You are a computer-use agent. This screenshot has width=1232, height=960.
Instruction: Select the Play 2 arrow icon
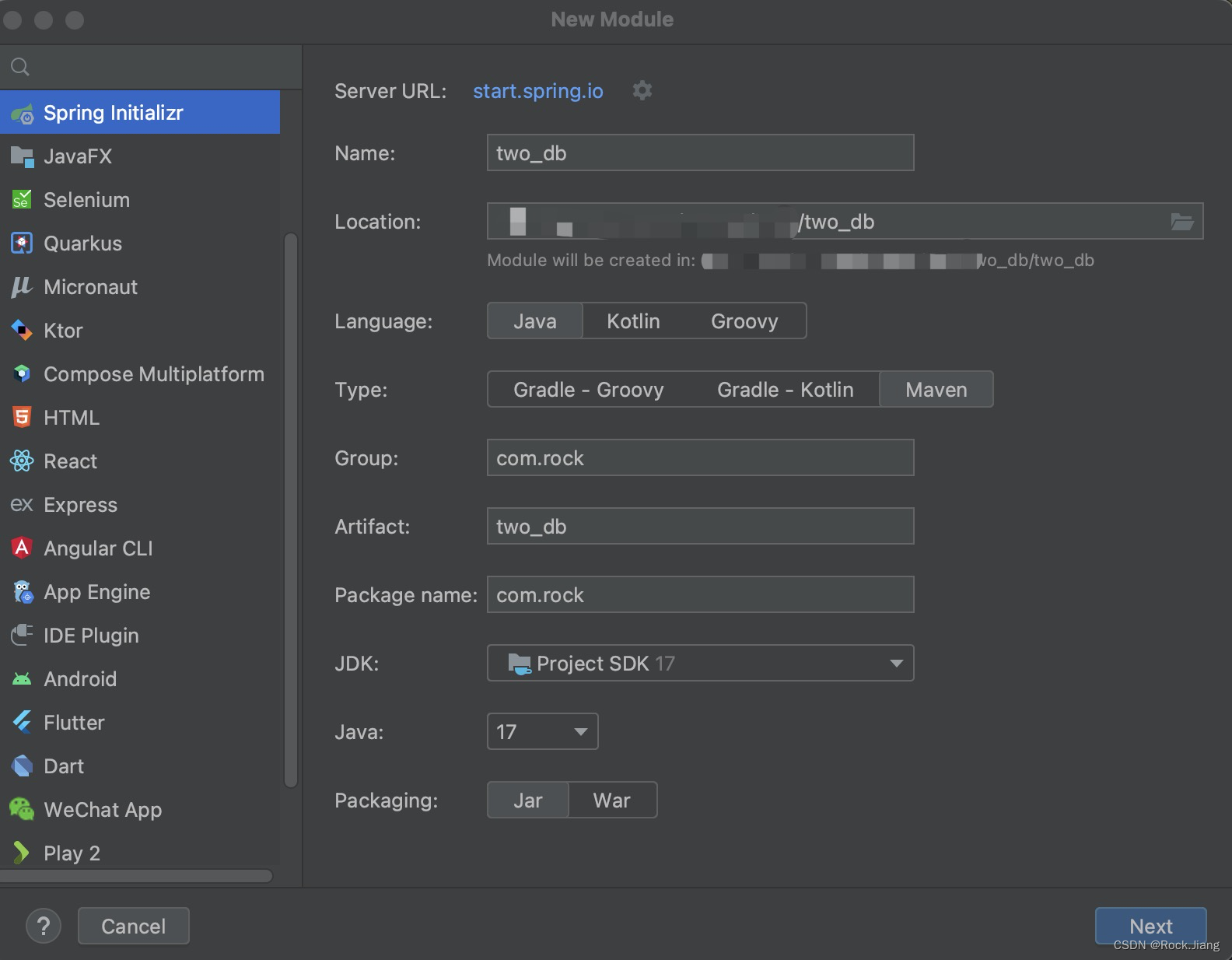coord(22,853)
